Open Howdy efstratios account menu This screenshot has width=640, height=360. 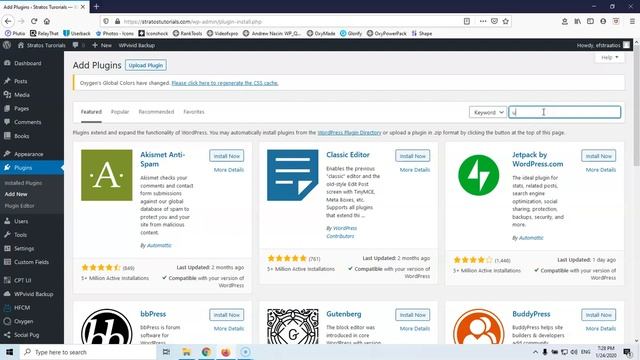(603, 45)
